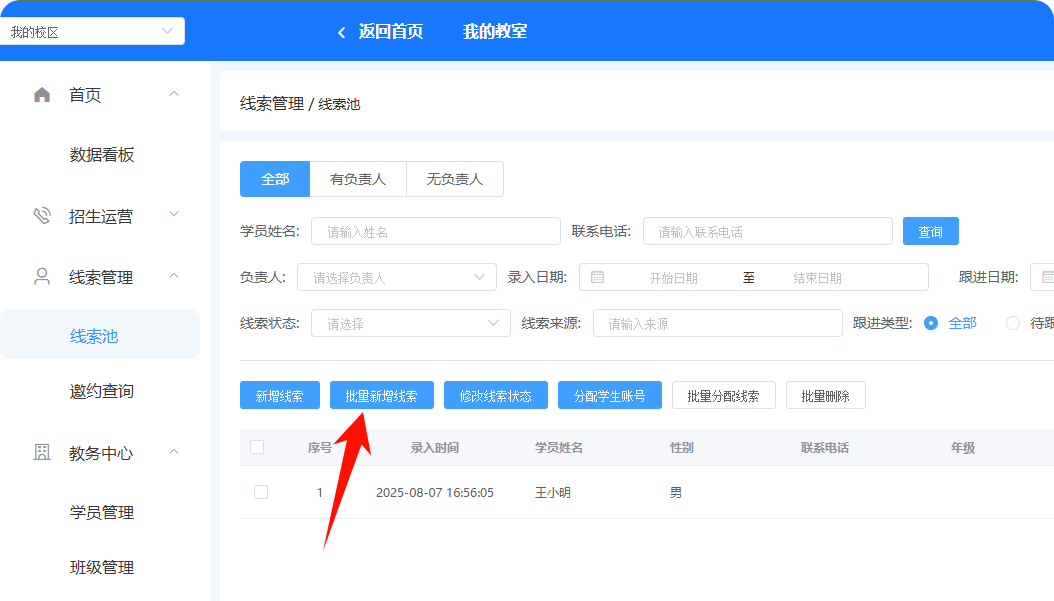The width and height of the screenshot is (1054, 601).
Task: Click the 批量新增线索 button
Action: click(x=382, y=395)
